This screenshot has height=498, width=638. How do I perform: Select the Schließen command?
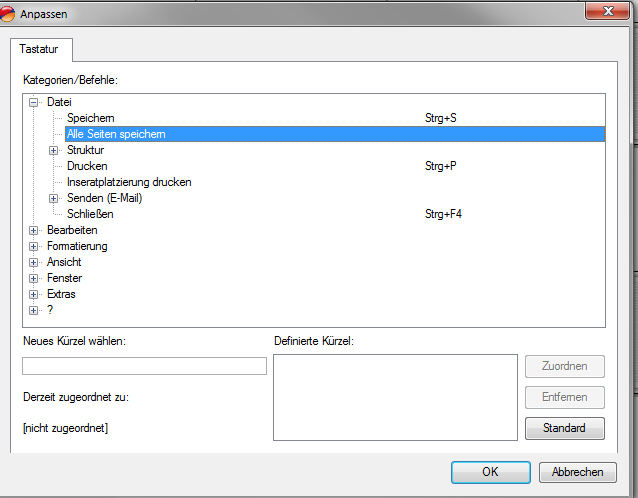(90, 214)
